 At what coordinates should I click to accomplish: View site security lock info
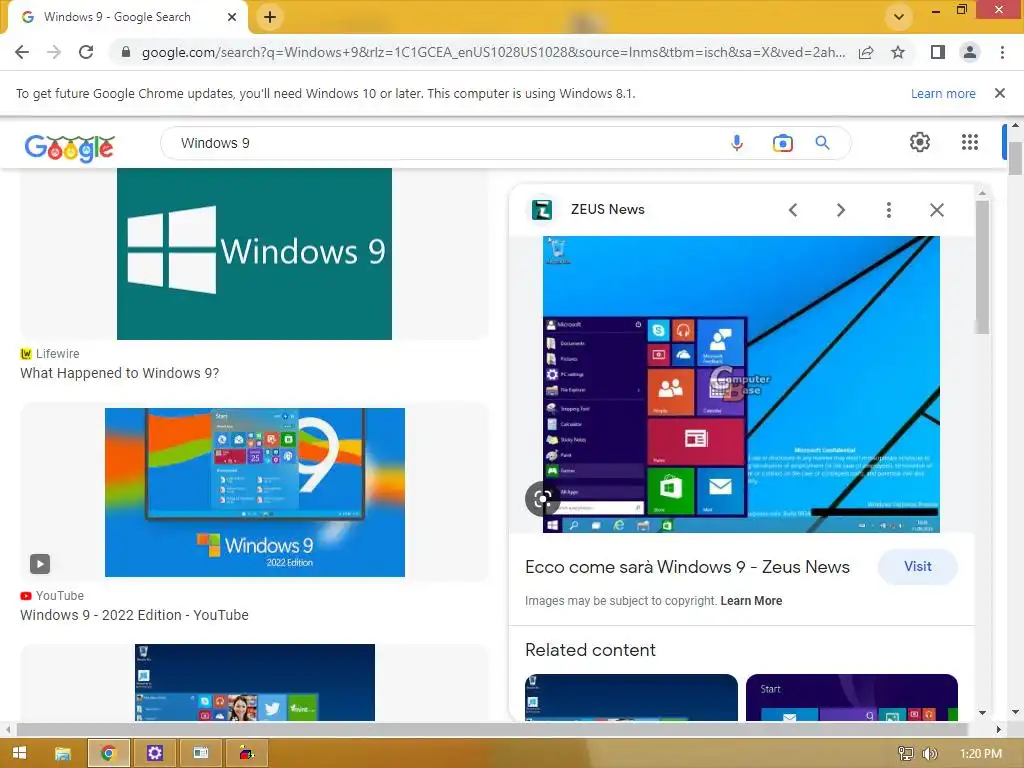126,52
